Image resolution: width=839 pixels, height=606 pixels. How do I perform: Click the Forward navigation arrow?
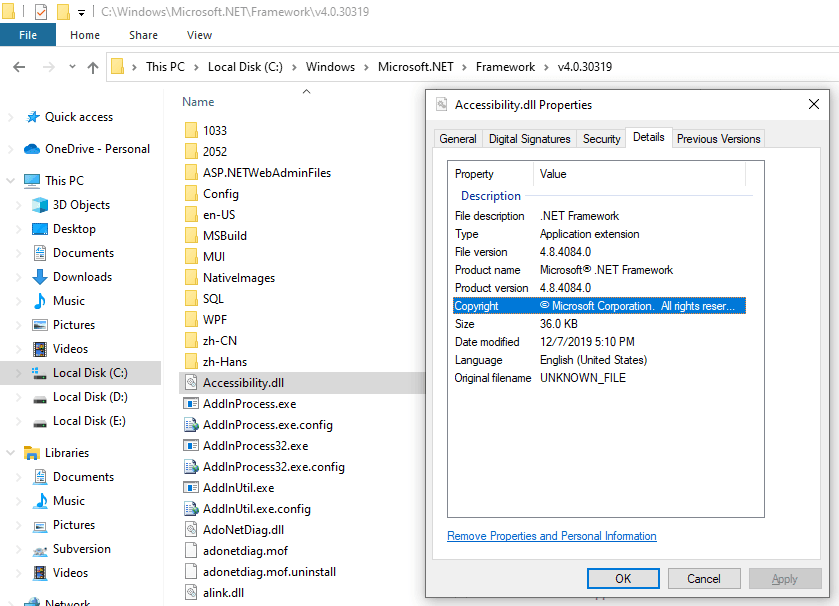click(48, 67)
